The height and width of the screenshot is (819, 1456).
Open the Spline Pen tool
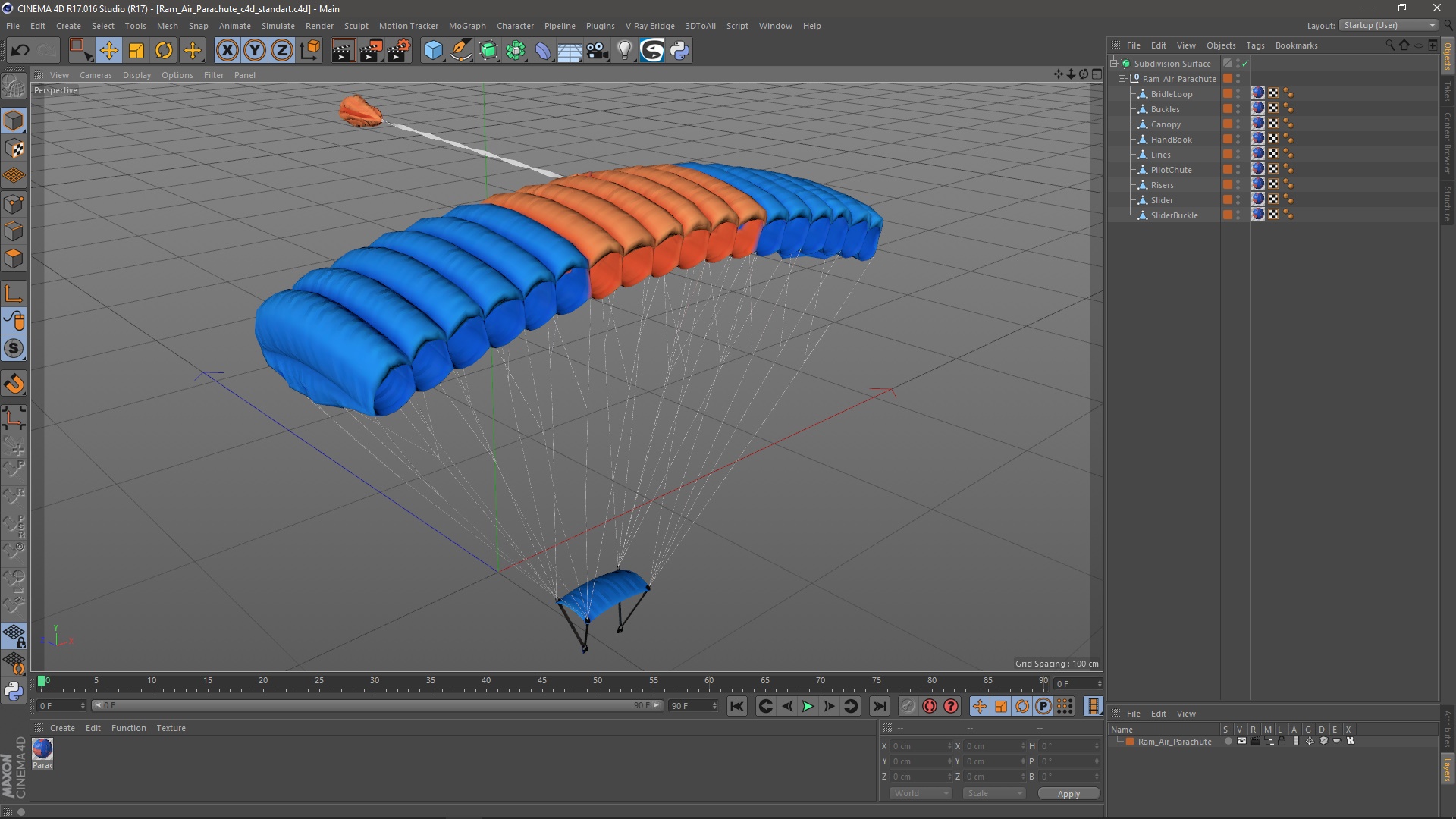pos(461,51)
